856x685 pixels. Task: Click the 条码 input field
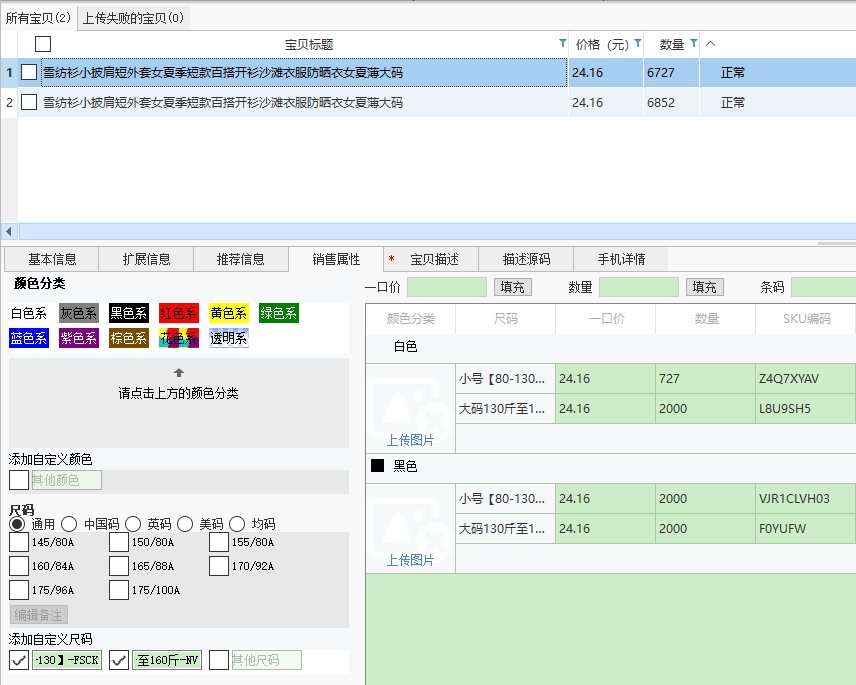pos(822,287)
